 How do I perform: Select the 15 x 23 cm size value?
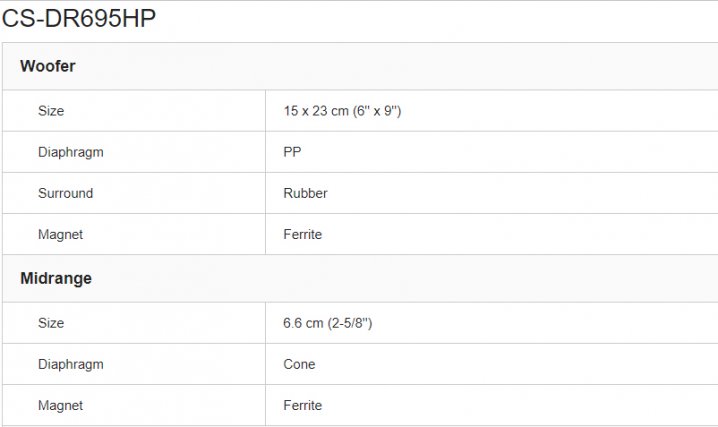pyautogui.click(x=342, y=111)
